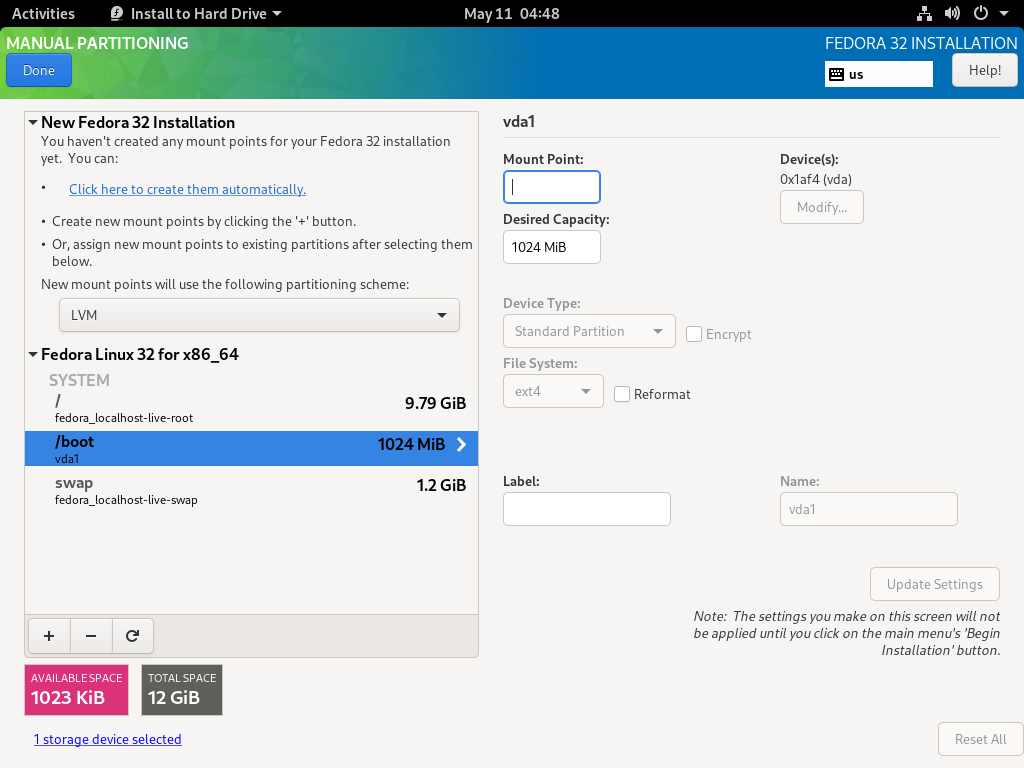Collapse the New Fedora 32 Installation section

[33, 122]
